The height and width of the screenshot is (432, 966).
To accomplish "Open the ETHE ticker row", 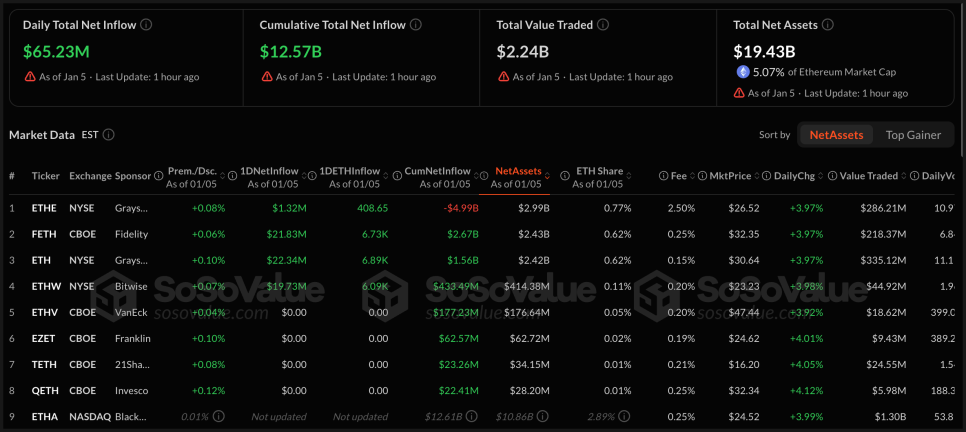I will pyautogui.click(x=45, y=208).
